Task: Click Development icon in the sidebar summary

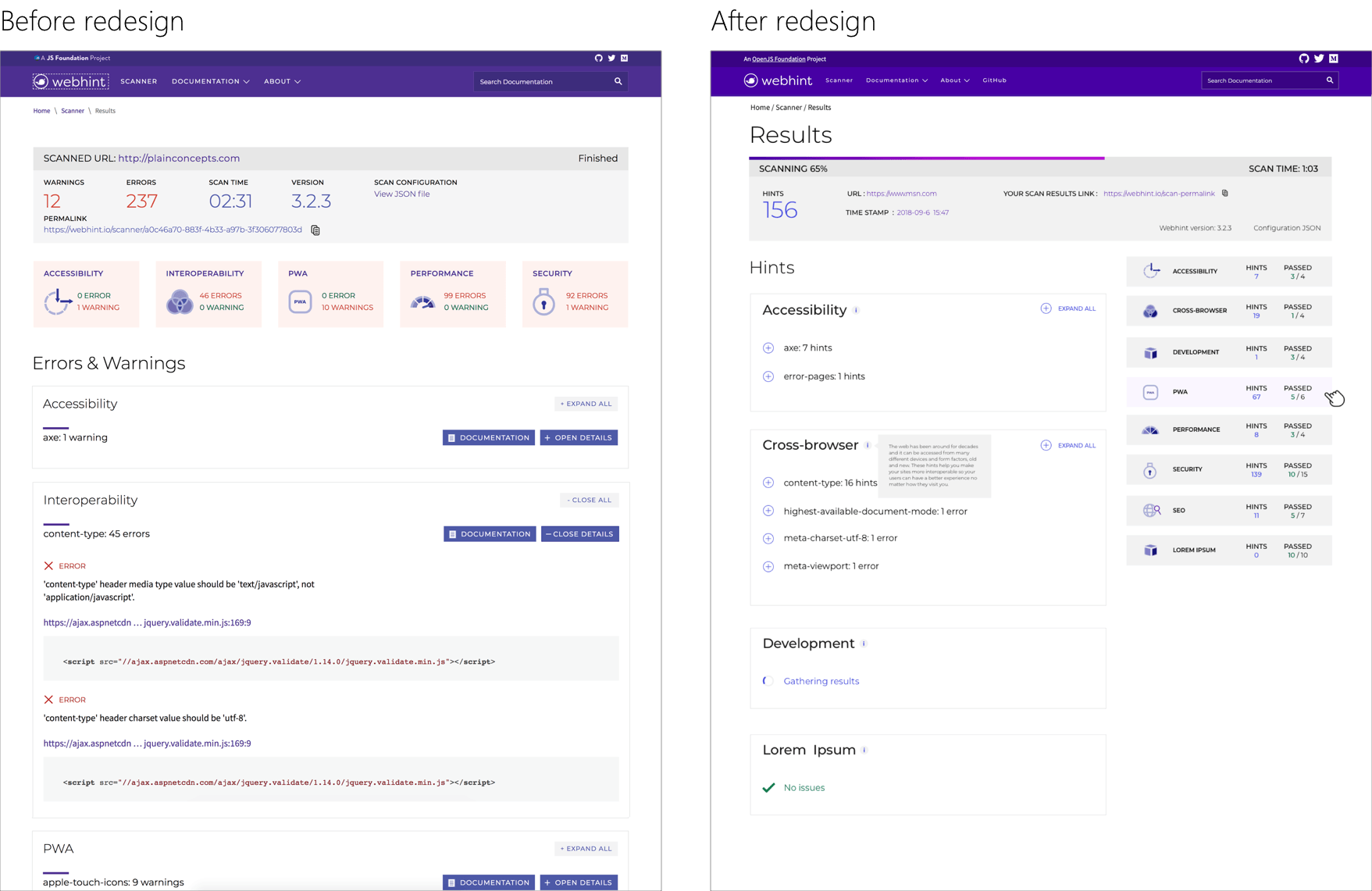Action: [x=1150, y=352]
